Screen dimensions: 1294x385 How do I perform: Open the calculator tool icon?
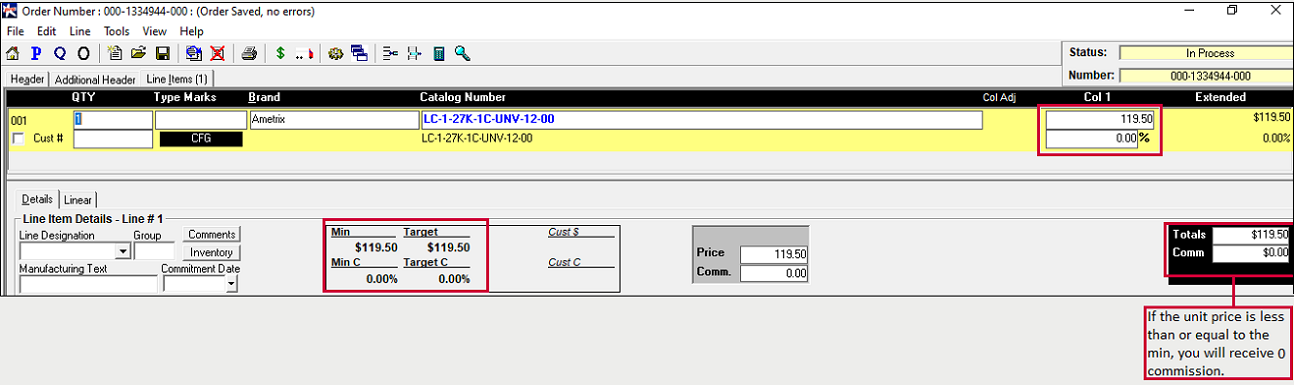[x=438, y=53]
